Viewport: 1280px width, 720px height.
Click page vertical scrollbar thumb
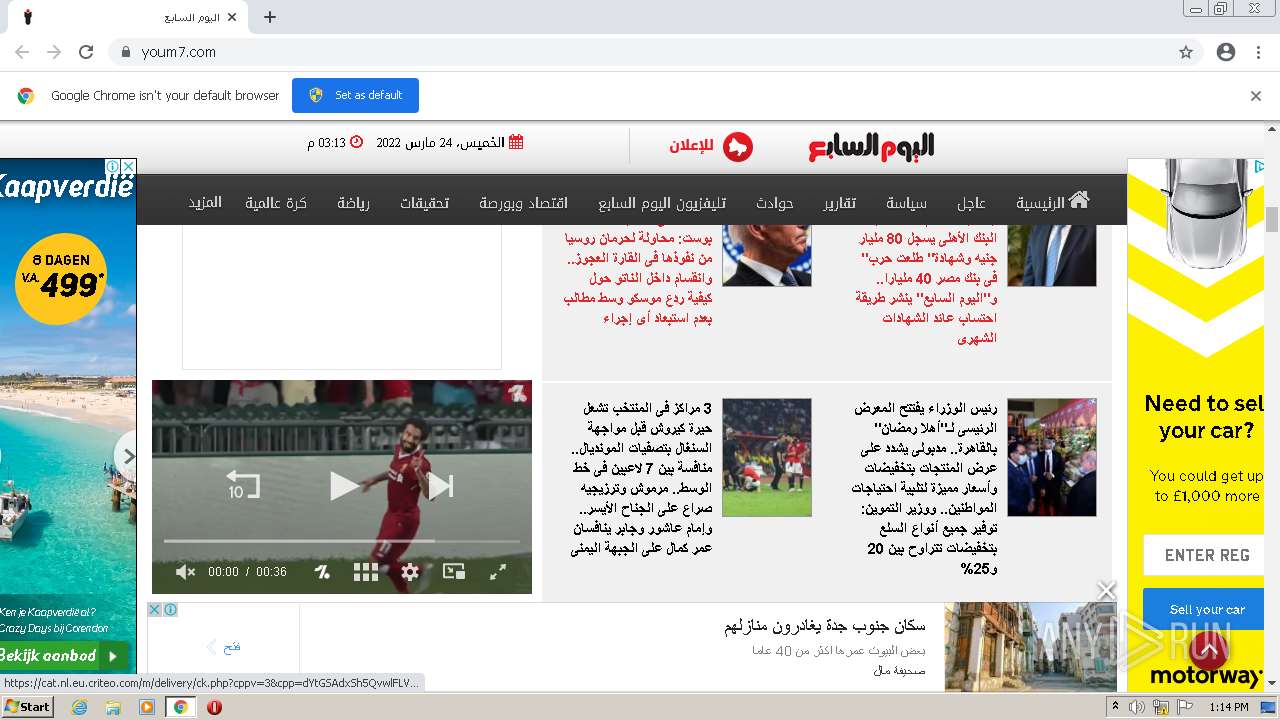pyautogui.click(x=1272, y=219)
